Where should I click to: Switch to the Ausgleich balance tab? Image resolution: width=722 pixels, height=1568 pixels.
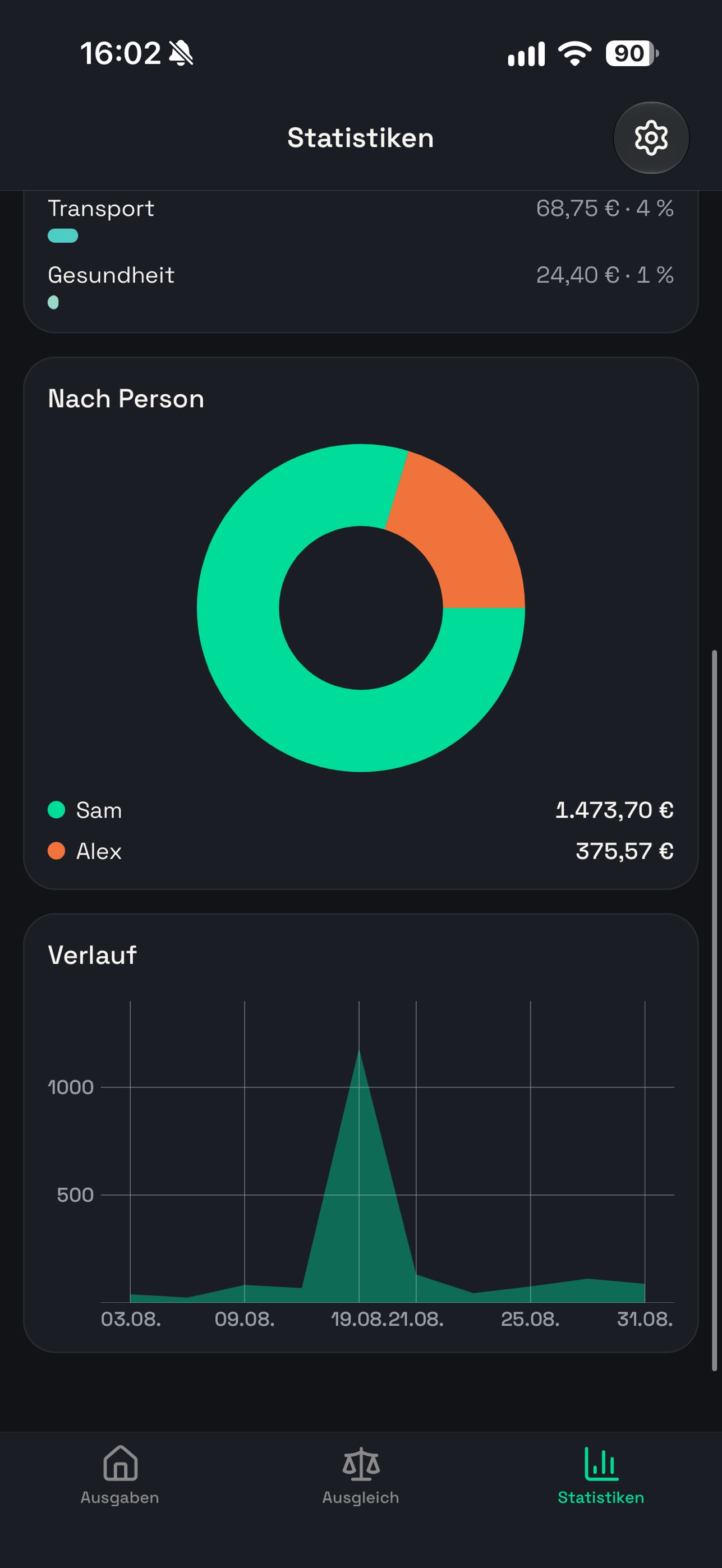[x=360, y=1475]
